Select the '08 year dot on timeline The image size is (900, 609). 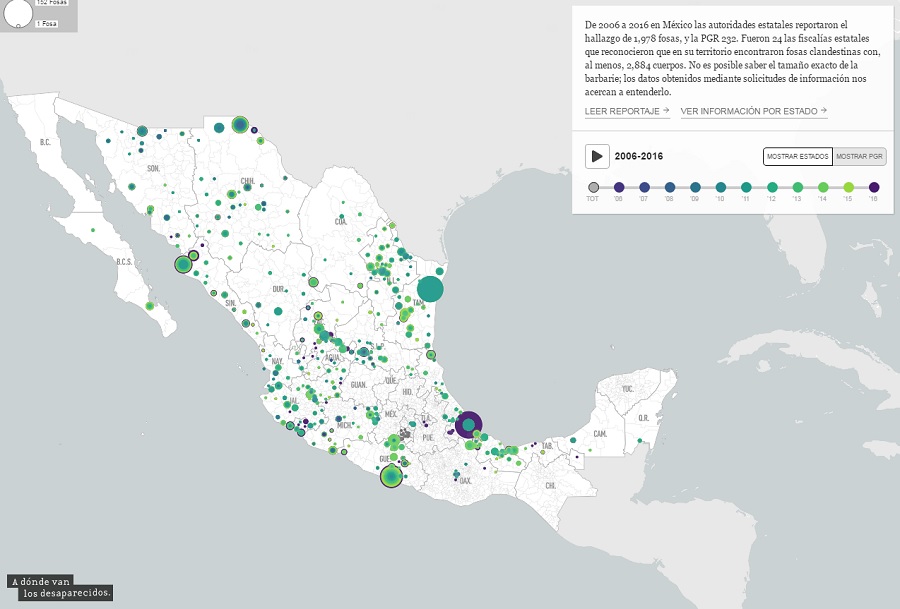pos(670,187)
